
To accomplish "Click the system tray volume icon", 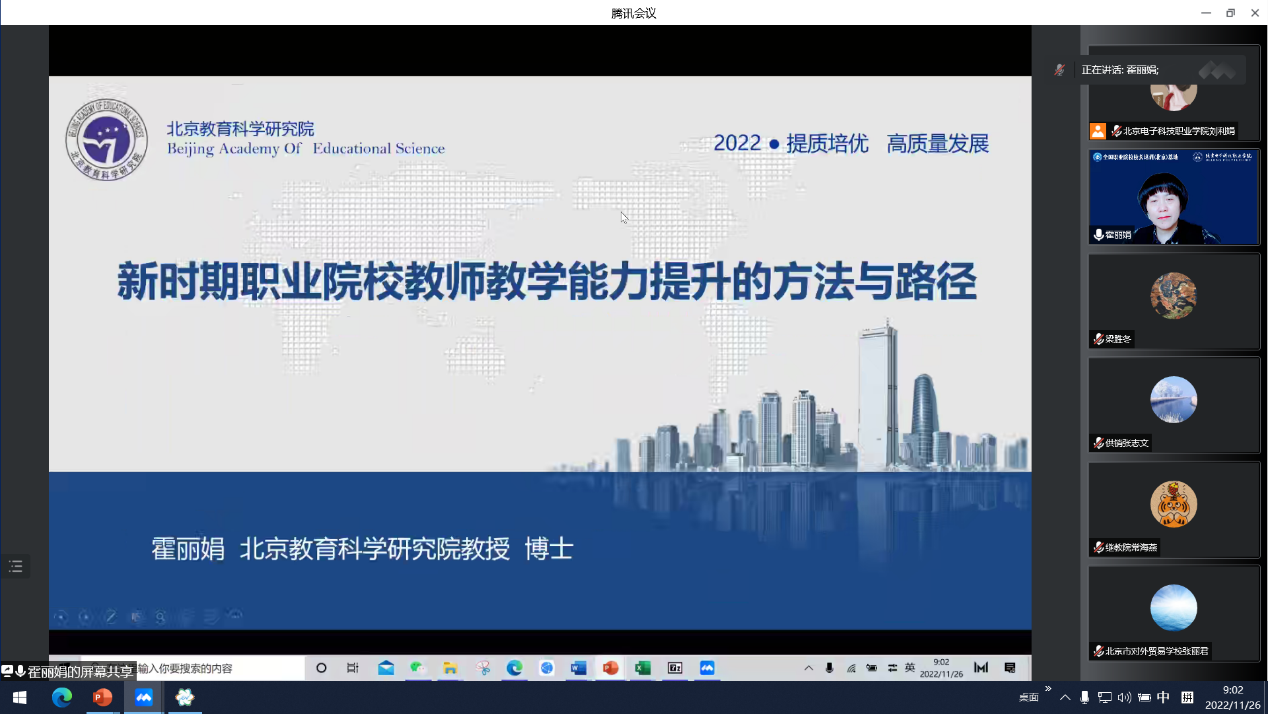I will (1124, 697).
